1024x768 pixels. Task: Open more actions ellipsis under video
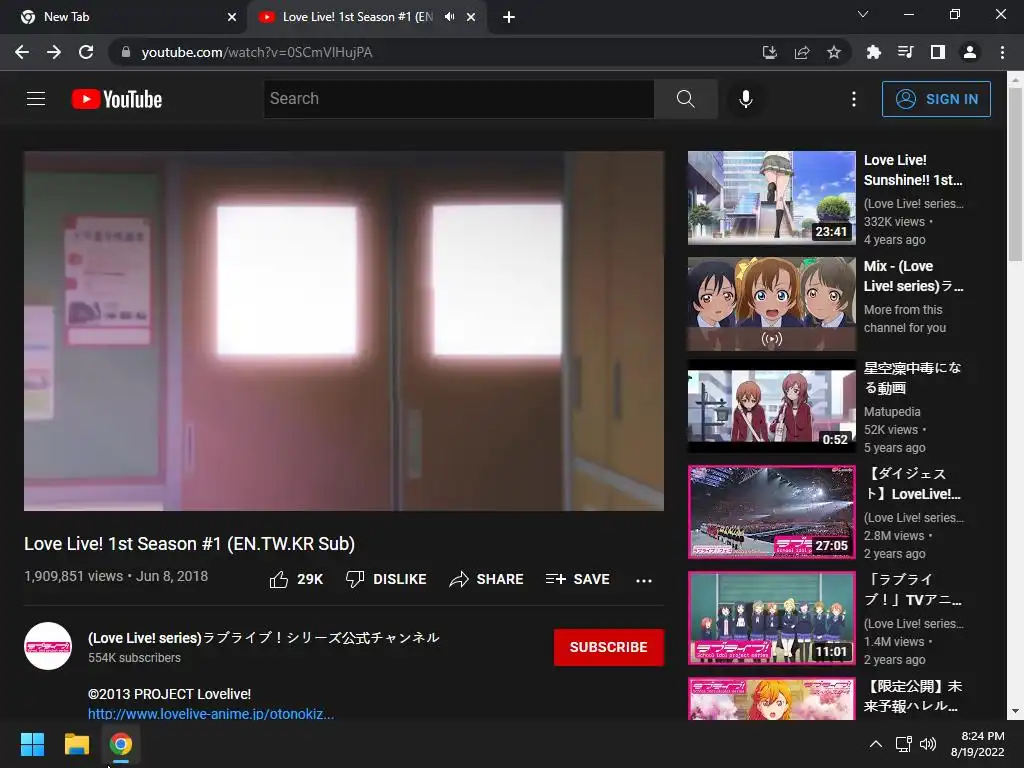click(x=643, y=581)
